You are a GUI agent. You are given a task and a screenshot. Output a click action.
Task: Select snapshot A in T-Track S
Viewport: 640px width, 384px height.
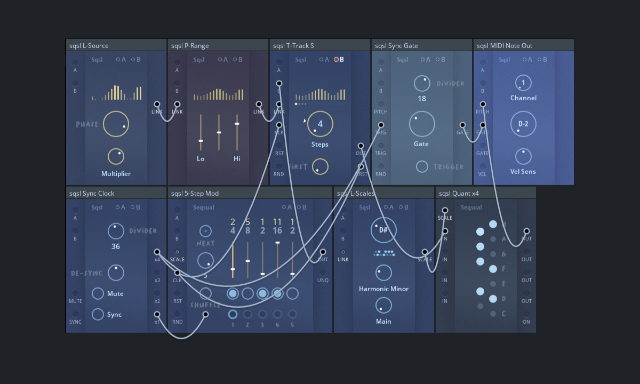(x=324, y=60)
